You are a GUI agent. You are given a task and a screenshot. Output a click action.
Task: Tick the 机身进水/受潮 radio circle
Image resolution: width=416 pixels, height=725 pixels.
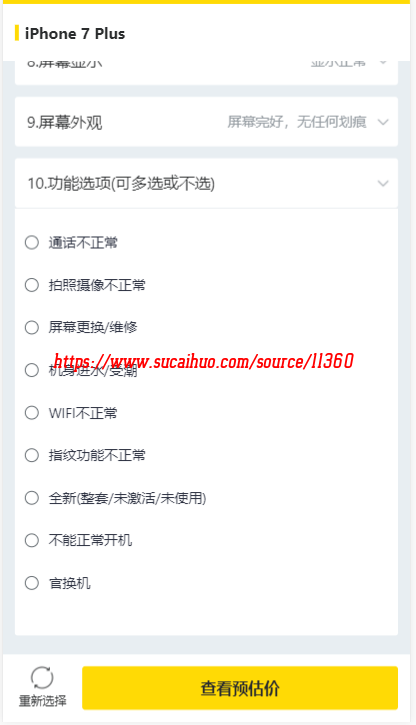pos(32,370)
